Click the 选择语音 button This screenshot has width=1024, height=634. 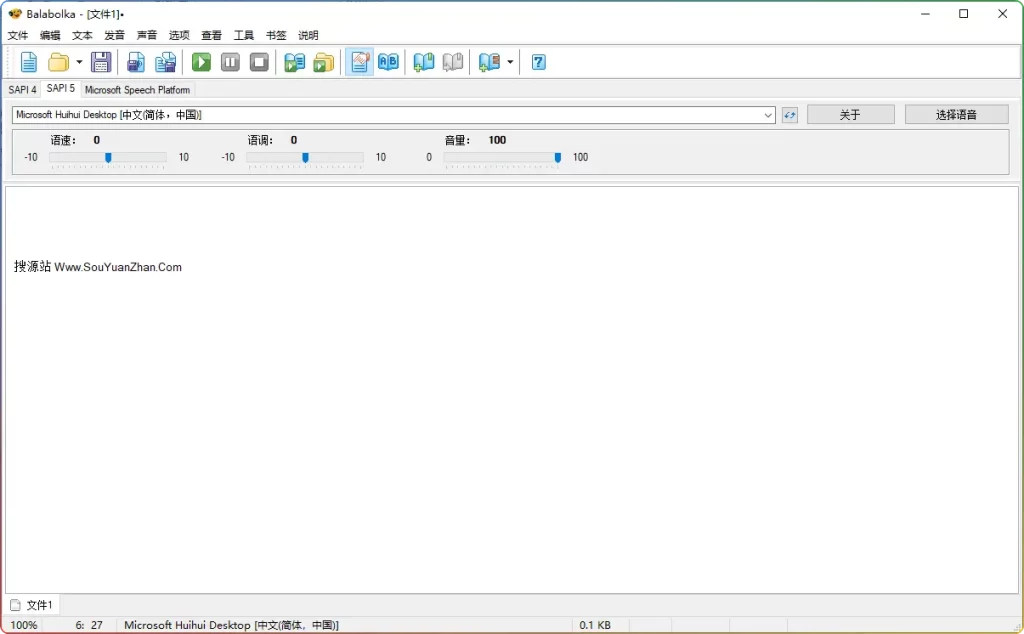click(x=956, y=115)
